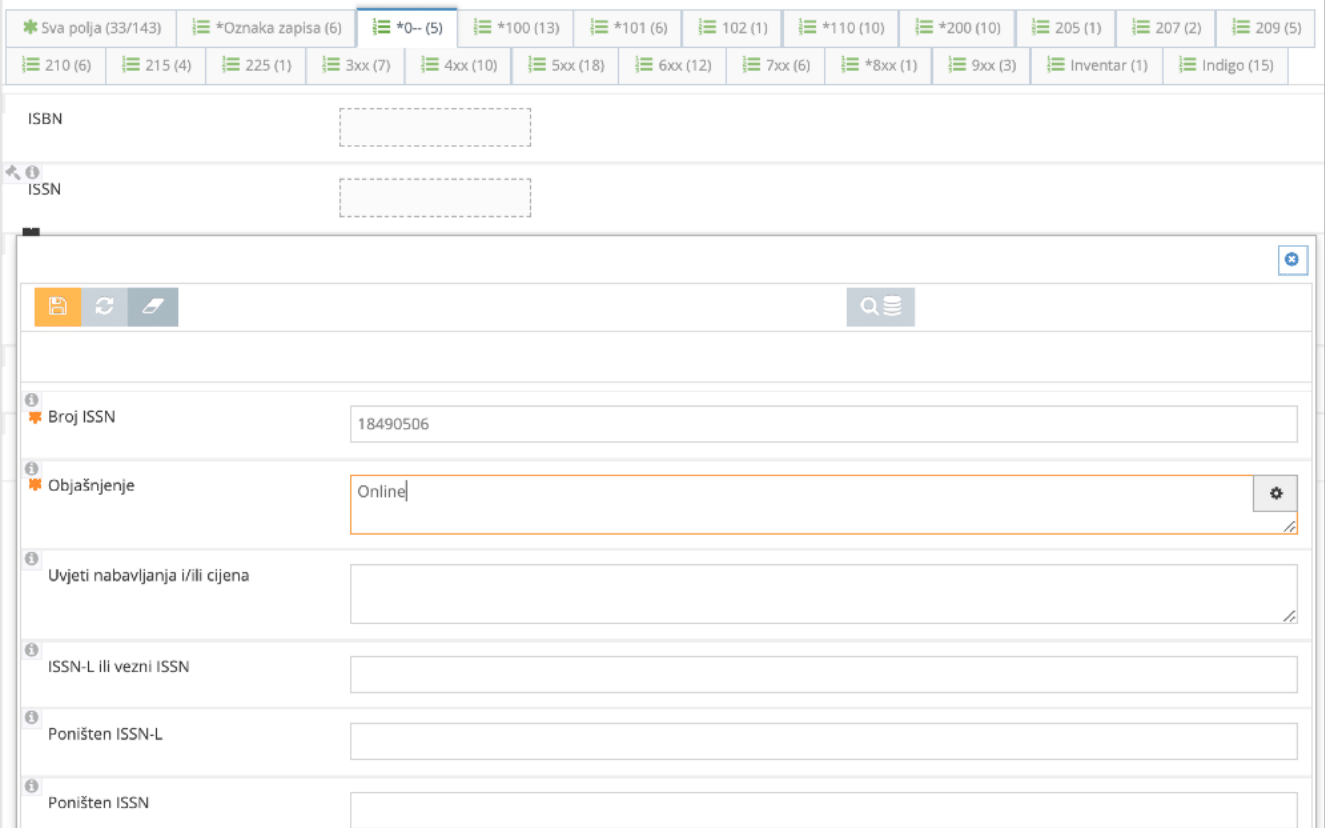Screen dimensions: 1327x828
Task: Clear the form with the eraser icon
Action: click(151, 307)
